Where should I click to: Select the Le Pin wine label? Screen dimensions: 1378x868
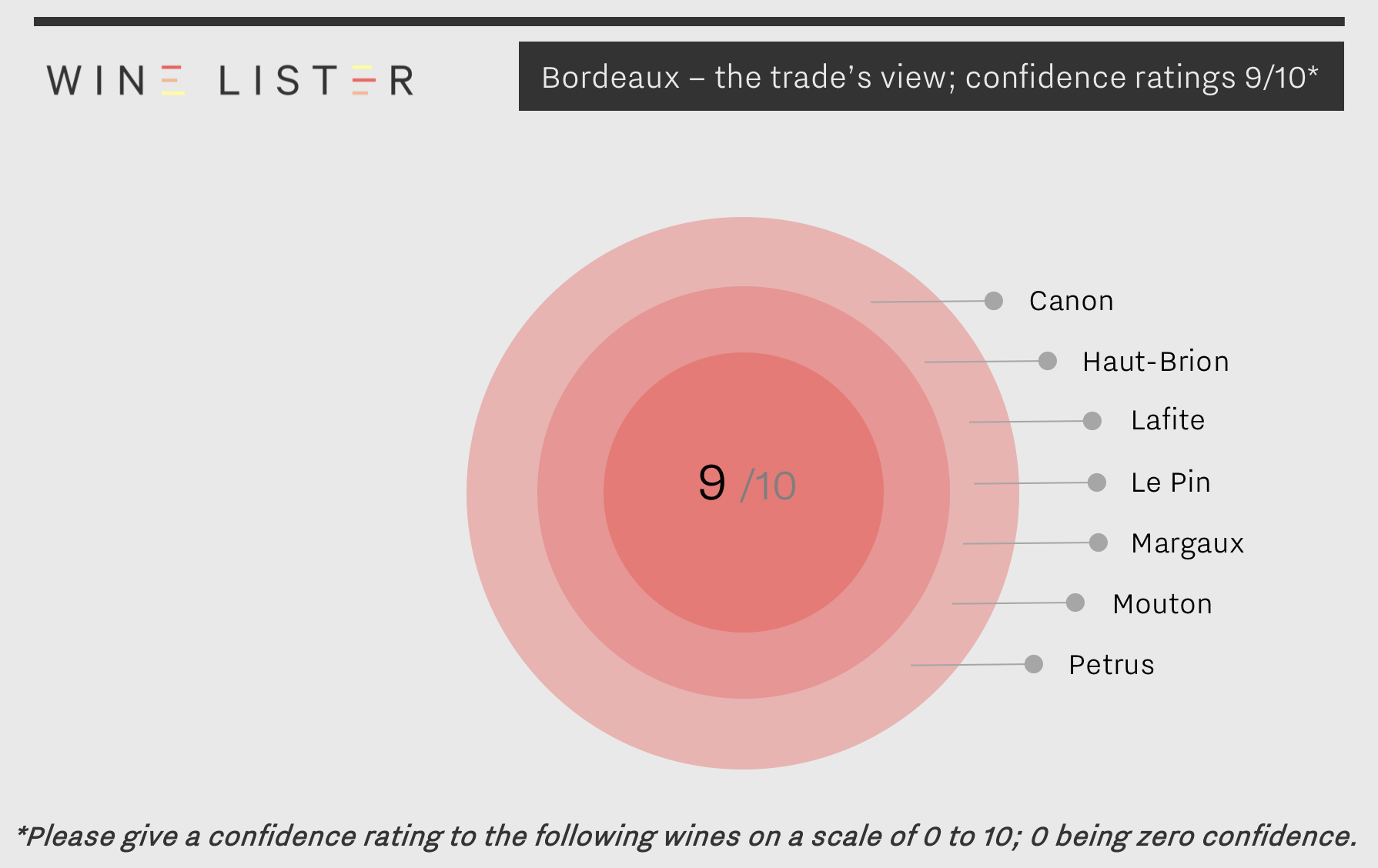[1171, 482]
